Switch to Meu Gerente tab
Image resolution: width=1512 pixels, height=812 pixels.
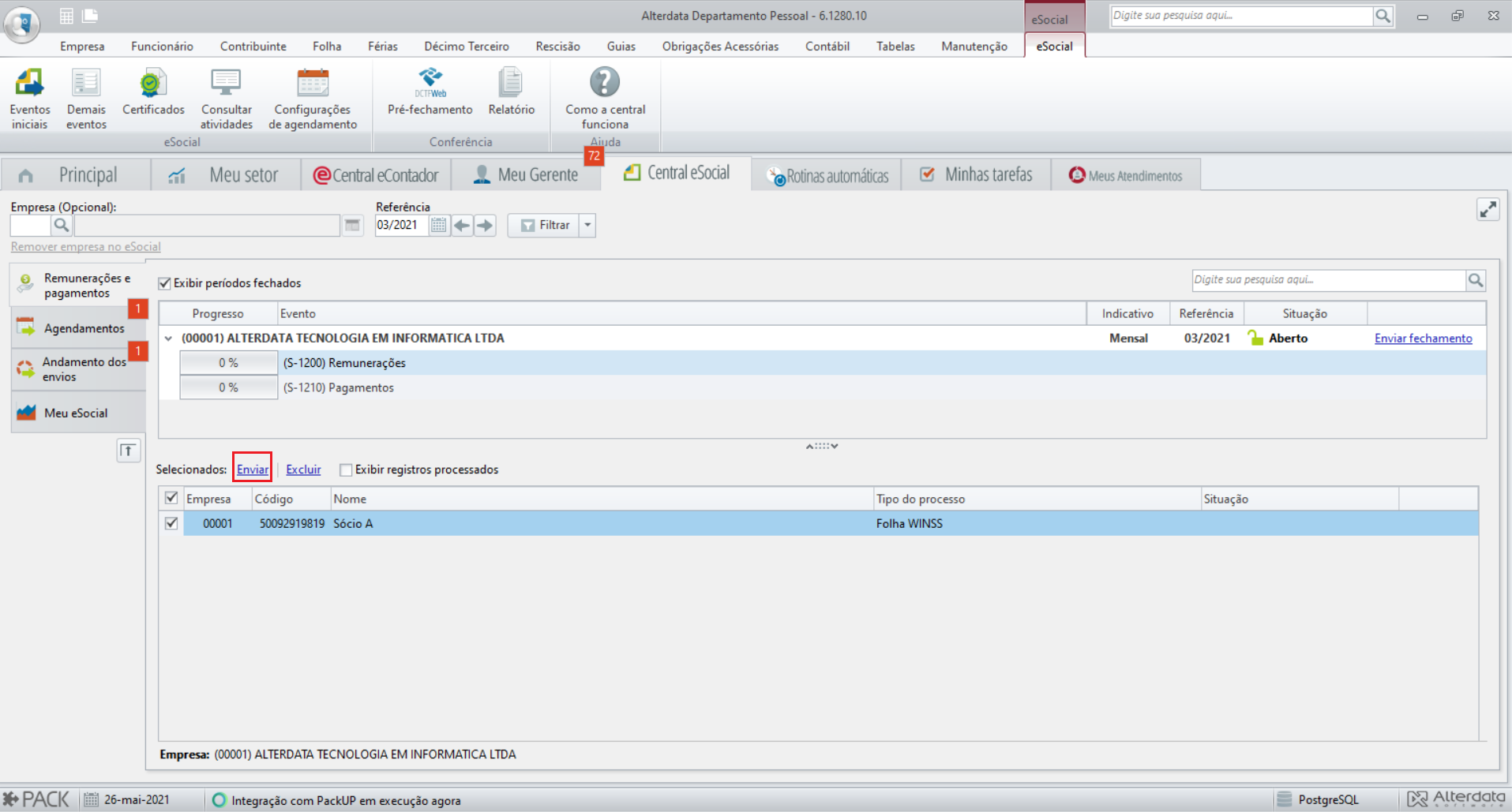tap(526, 174)
